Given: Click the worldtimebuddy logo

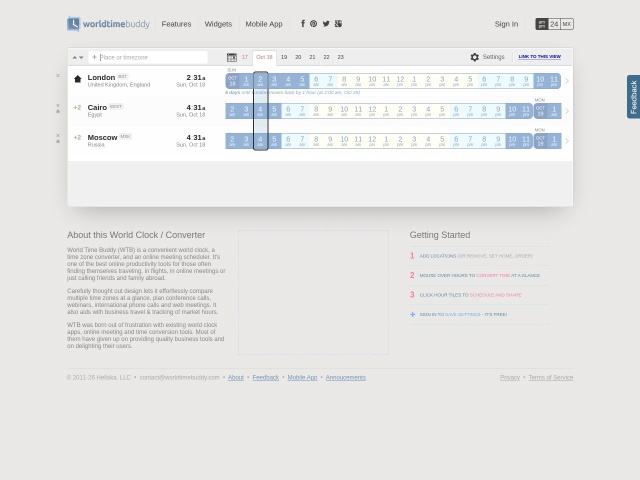Looking at the screenshot, I should pyautogui.click(x=108, y=24).
